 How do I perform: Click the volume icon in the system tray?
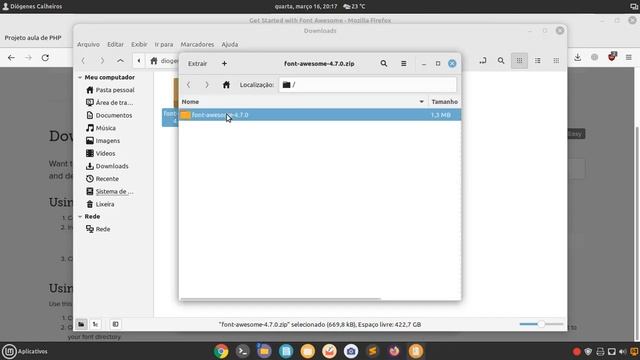[x=622, y=351]
